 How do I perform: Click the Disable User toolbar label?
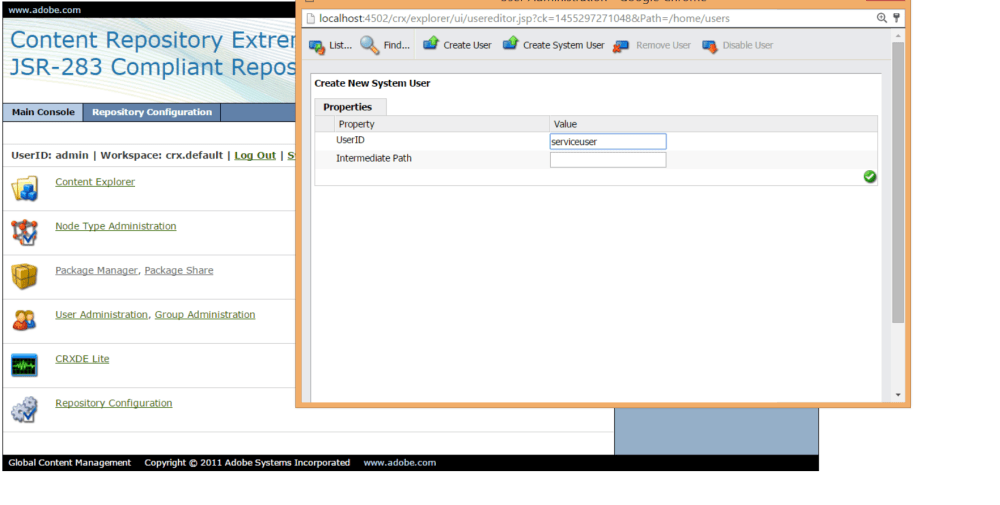[x=747, y=45]
